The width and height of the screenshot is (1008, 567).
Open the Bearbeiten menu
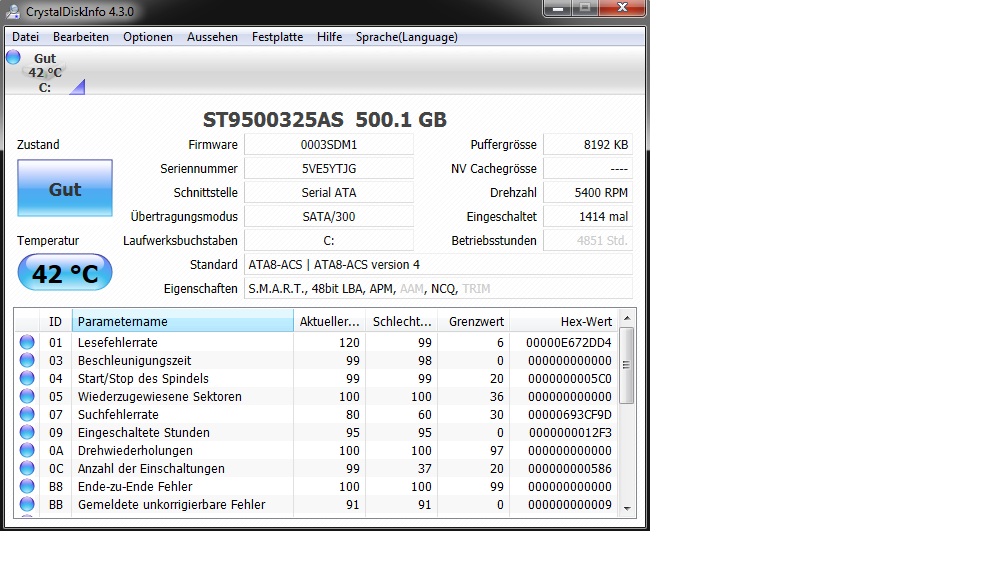81,37
